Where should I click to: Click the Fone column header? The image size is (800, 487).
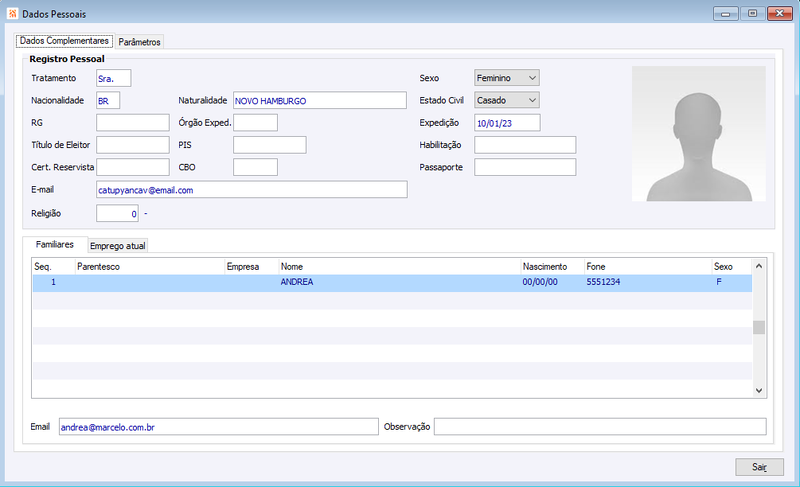point(648,267)
